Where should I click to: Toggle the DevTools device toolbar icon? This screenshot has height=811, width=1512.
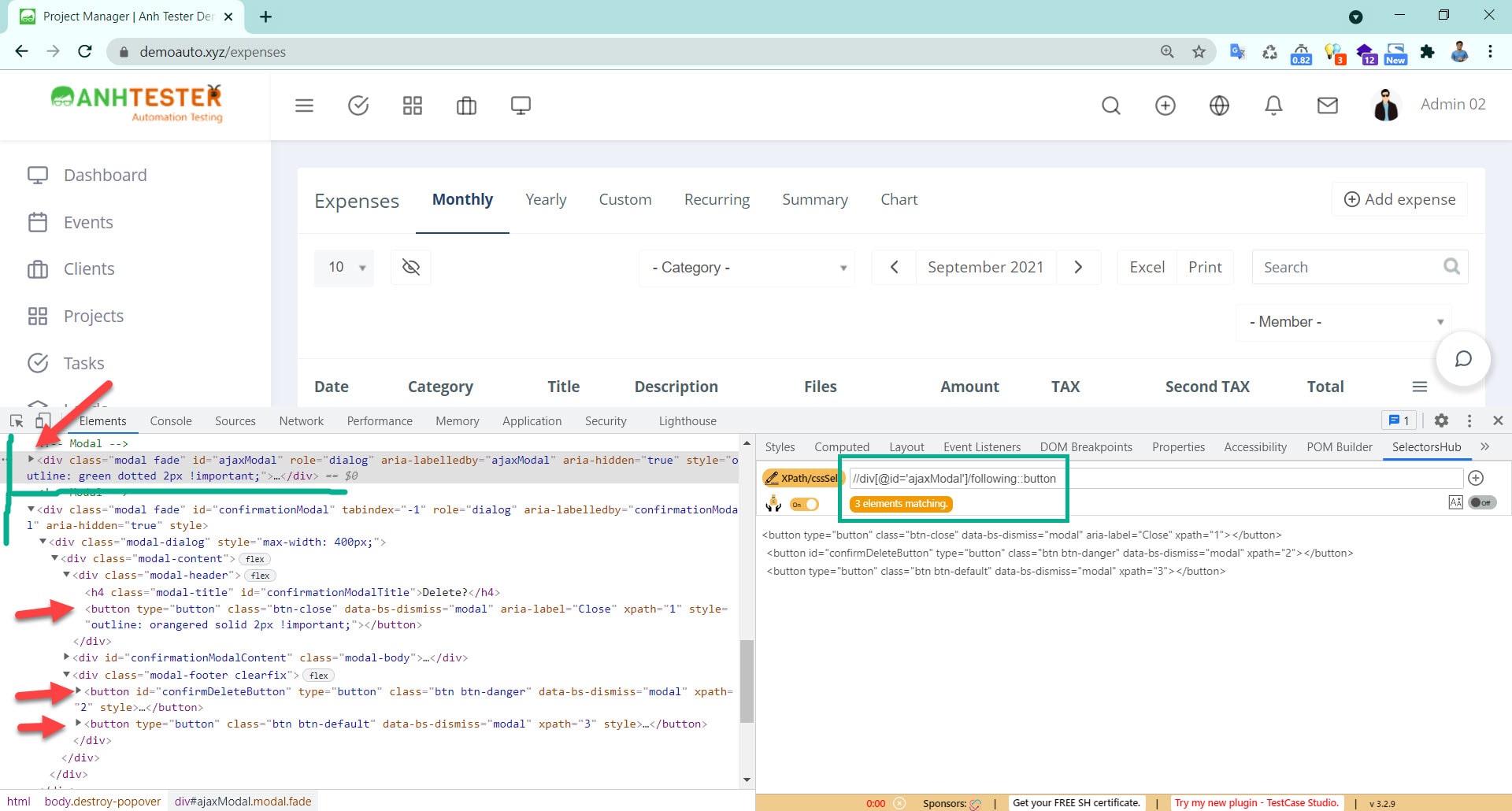(x=43, y=420)
